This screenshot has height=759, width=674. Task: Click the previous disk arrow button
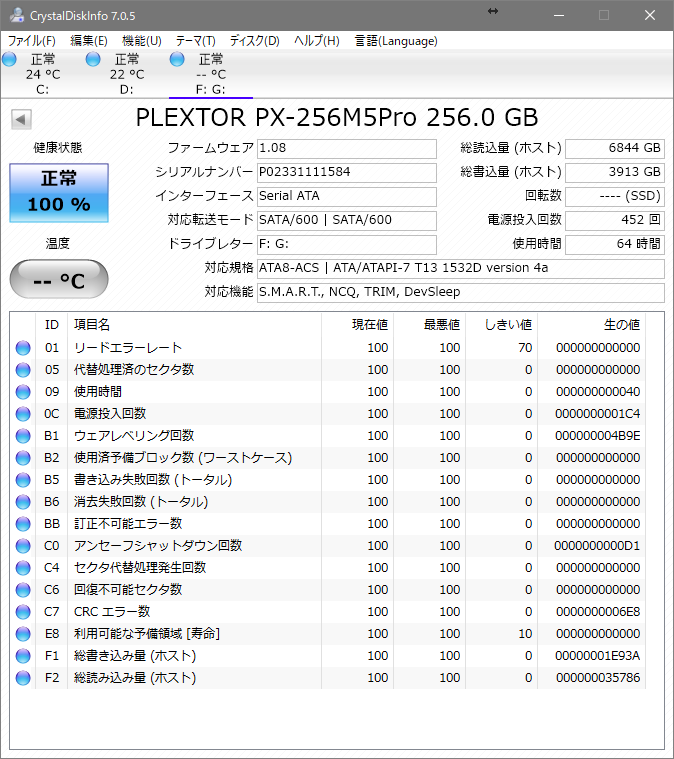click(21, 119)
